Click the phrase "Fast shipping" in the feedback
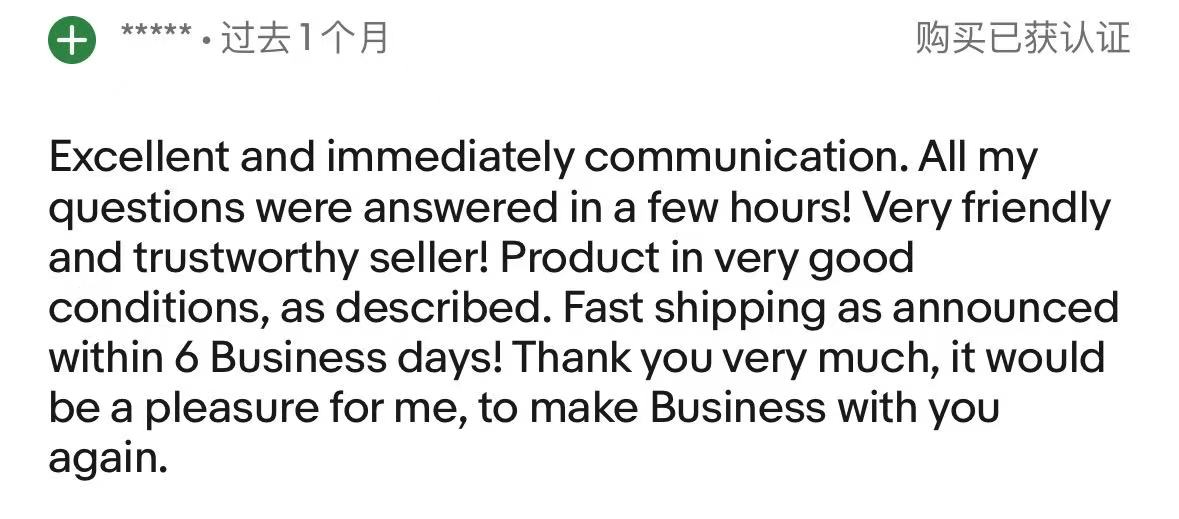 click(x=688, y=308)
